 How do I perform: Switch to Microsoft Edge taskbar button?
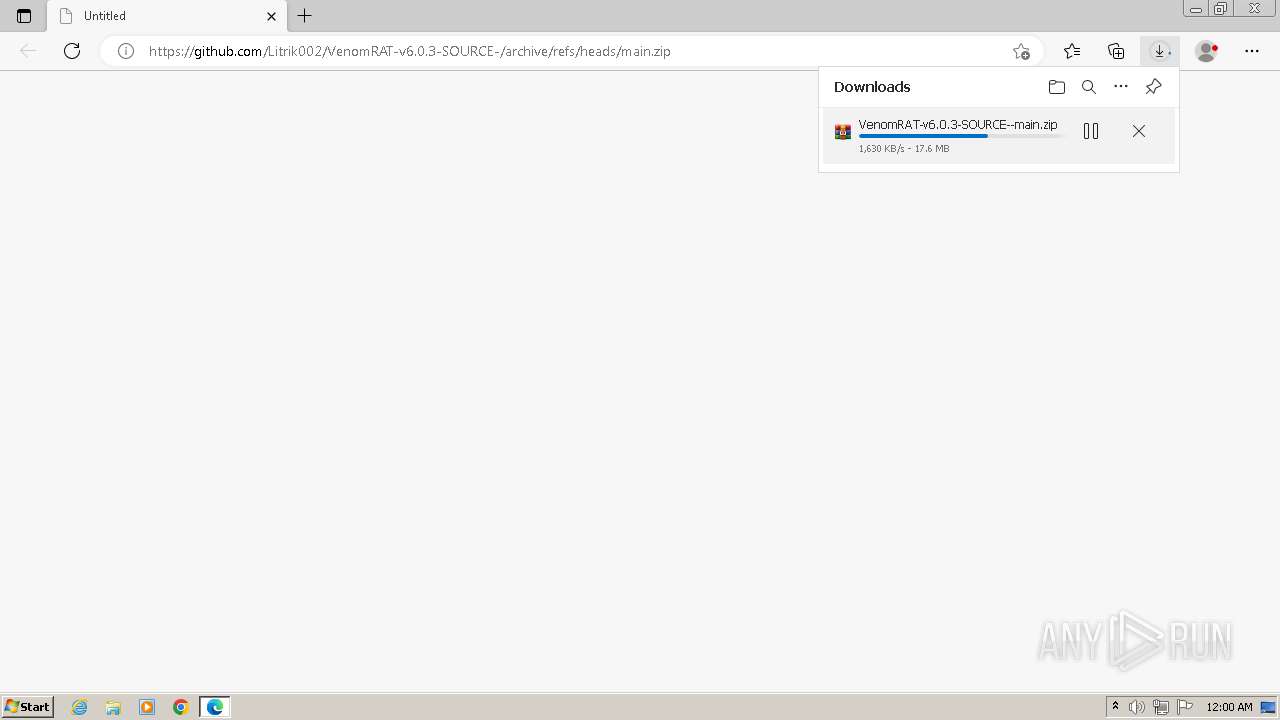click(x=215, y=707)
